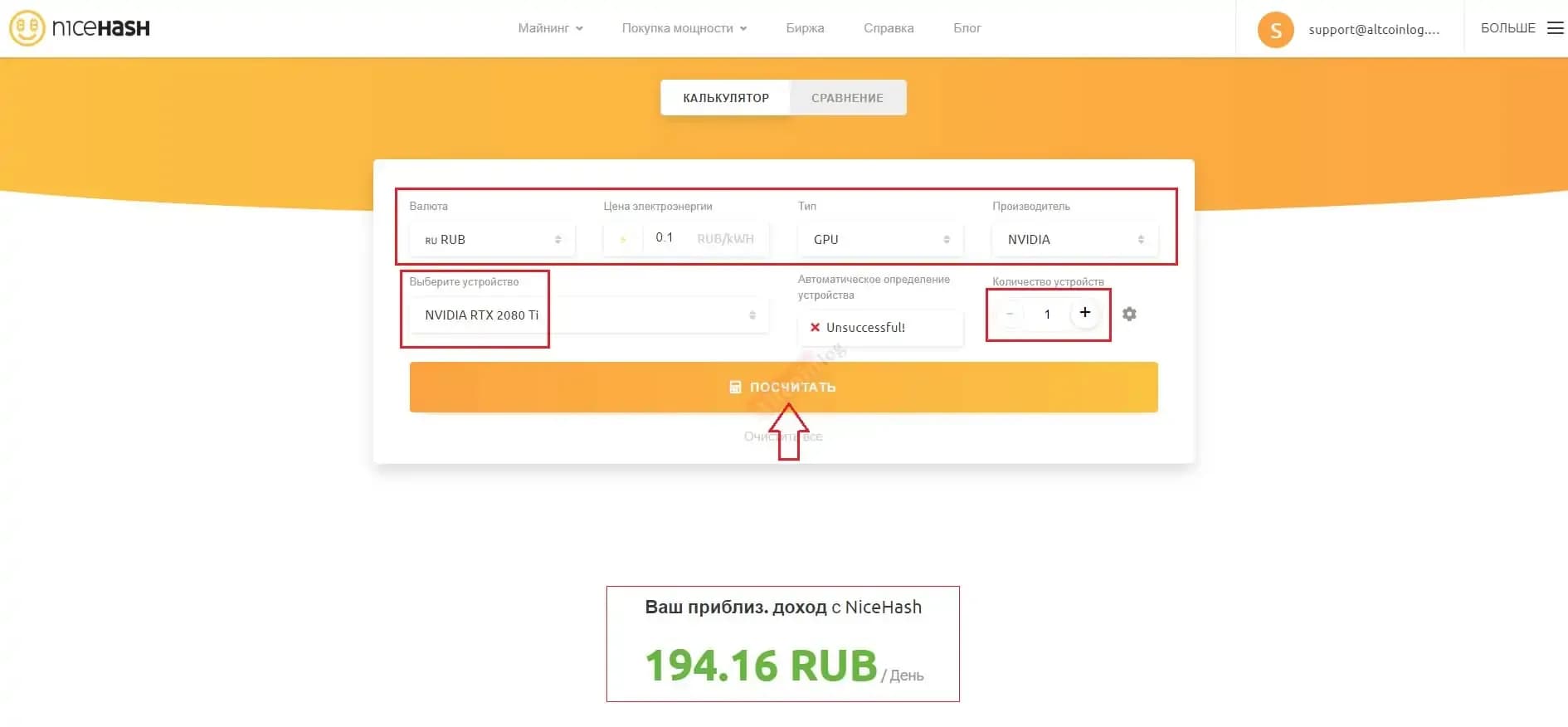1568x727 pixels.
Task: Open the RUB currency dropdown
Action: [492, 239]
